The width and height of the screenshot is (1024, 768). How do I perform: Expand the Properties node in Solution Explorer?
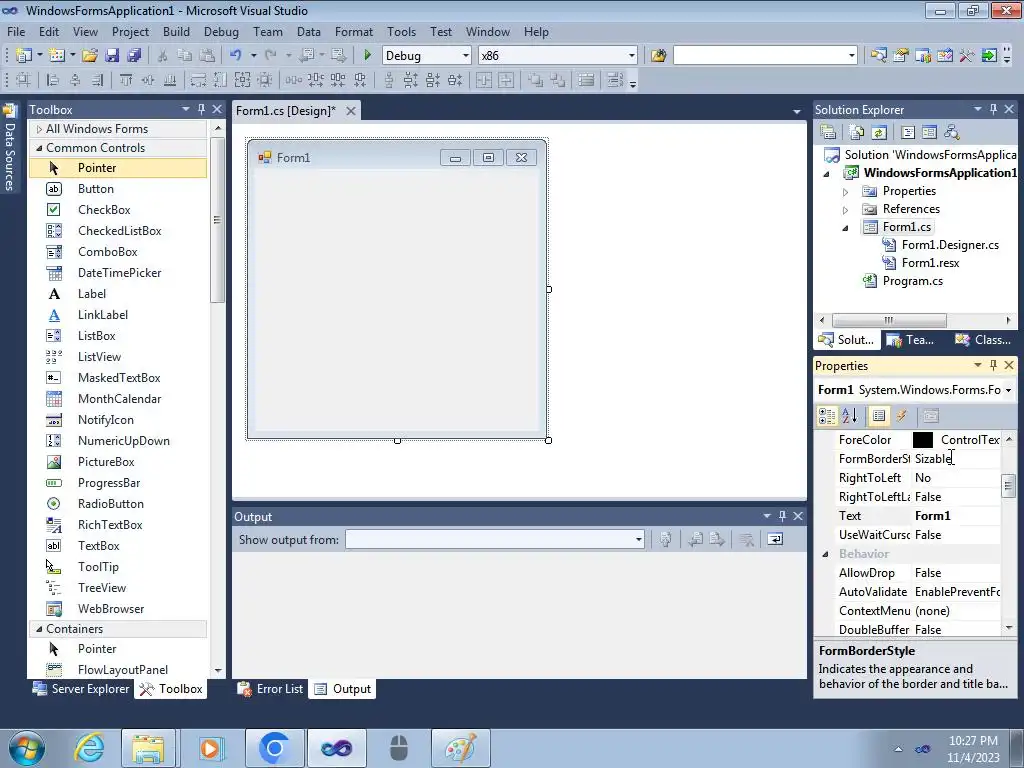pos(846,192)
